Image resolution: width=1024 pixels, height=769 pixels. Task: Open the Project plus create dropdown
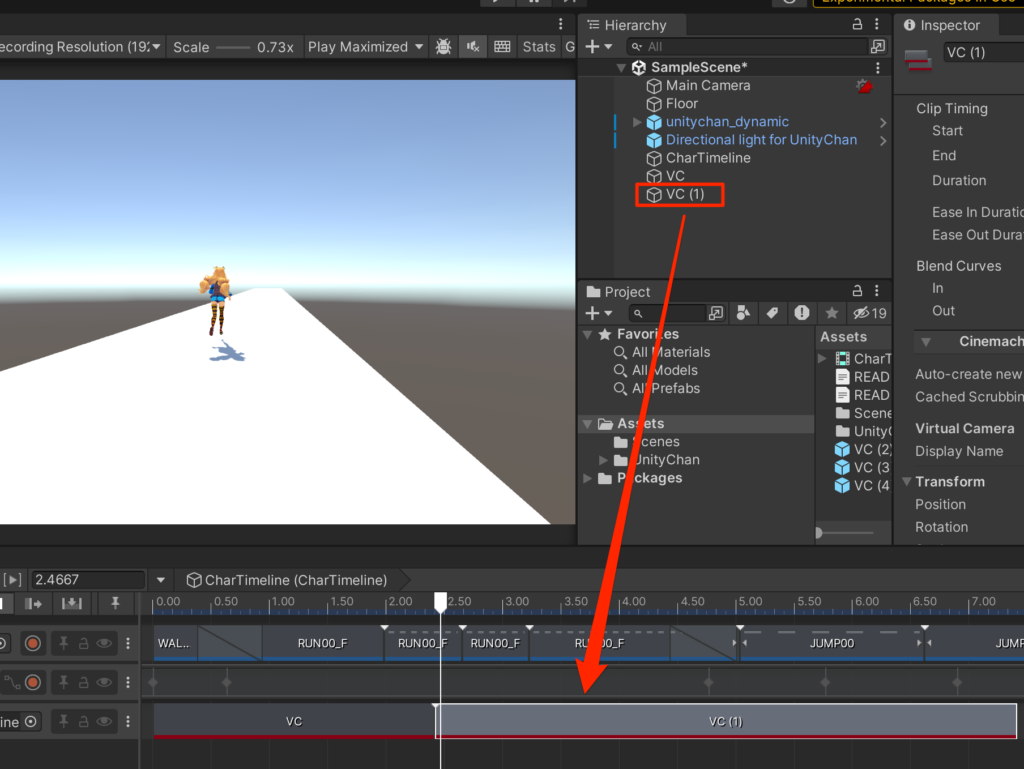click(x=599, y=313)
